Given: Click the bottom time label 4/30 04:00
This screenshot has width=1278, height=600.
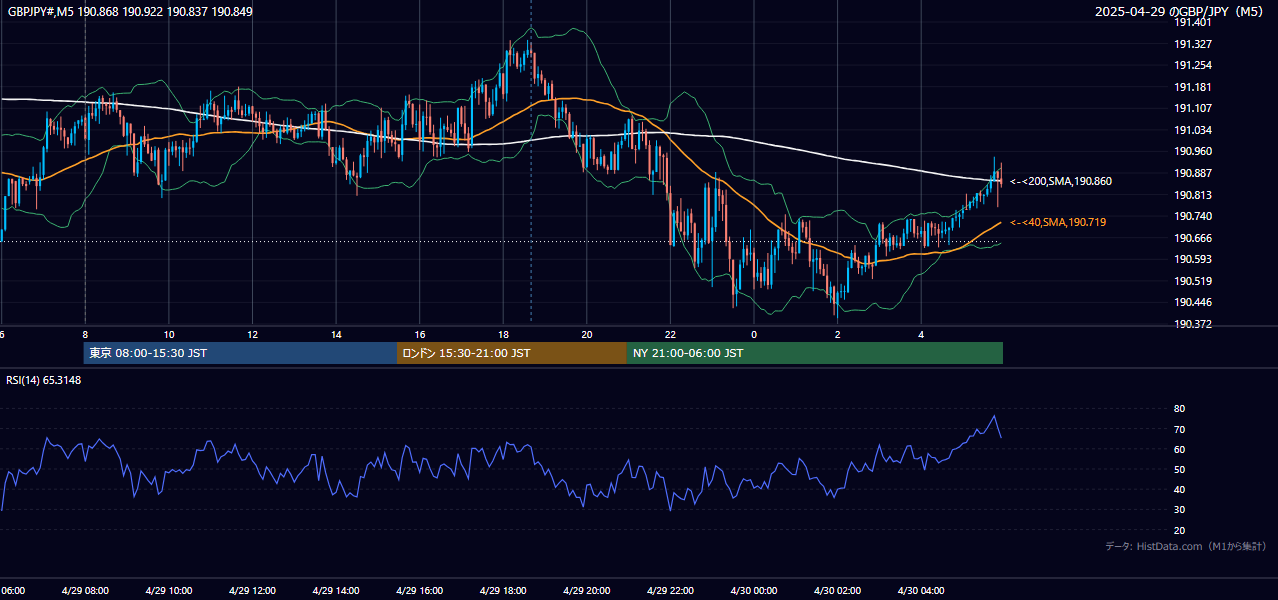Looking at the screenshot, I should (921, 591).
